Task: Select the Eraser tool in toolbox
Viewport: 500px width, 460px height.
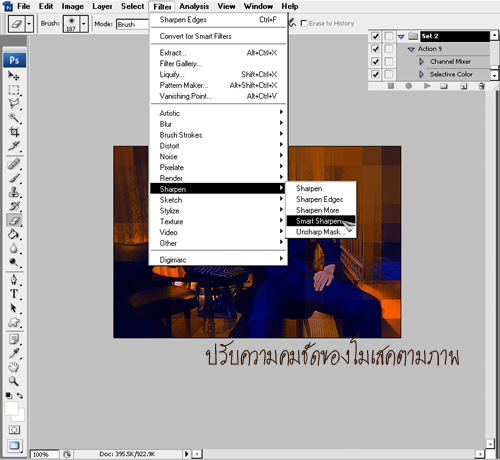Action: click(x=14, y=220)
